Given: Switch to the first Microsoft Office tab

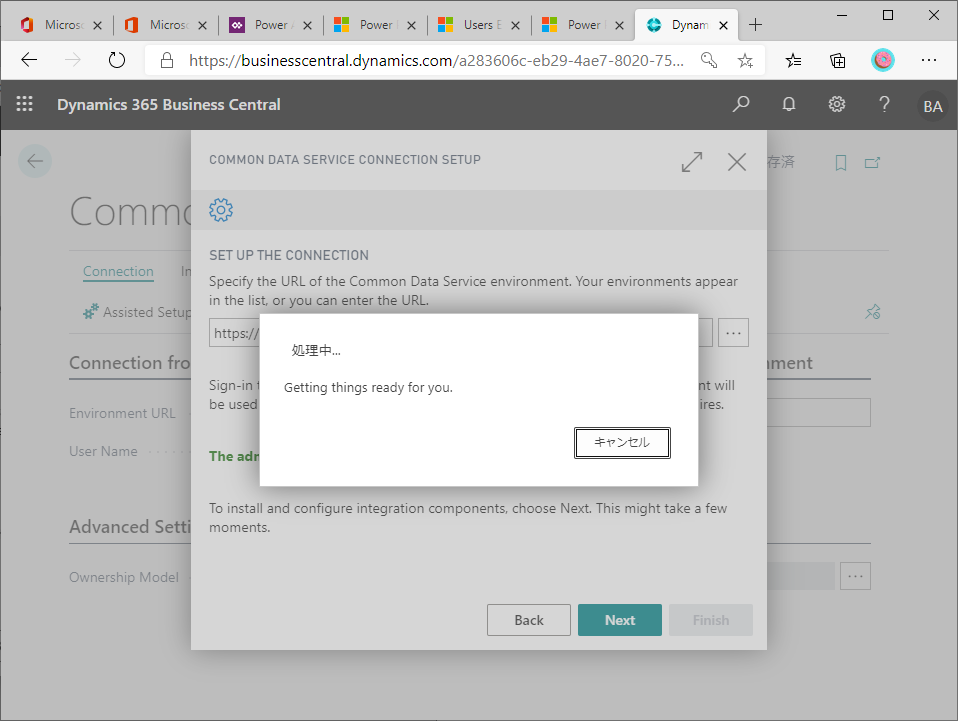Looking at the screenshot, I should tap(60, 24).
